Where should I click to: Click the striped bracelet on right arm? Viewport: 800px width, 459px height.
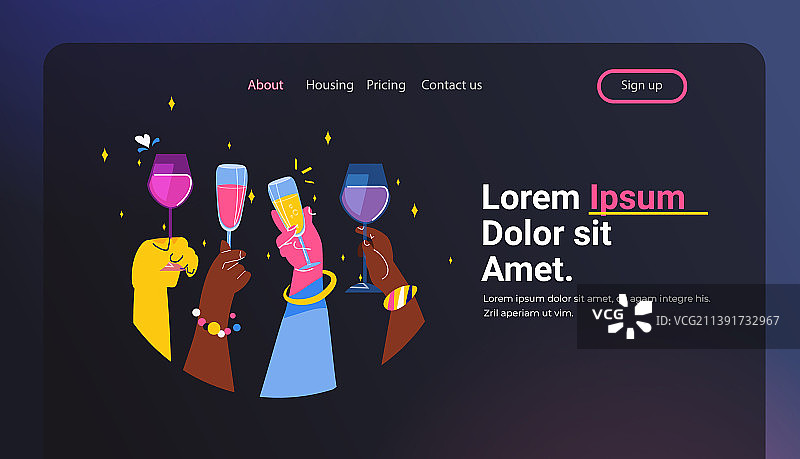(x=400, y=298)
